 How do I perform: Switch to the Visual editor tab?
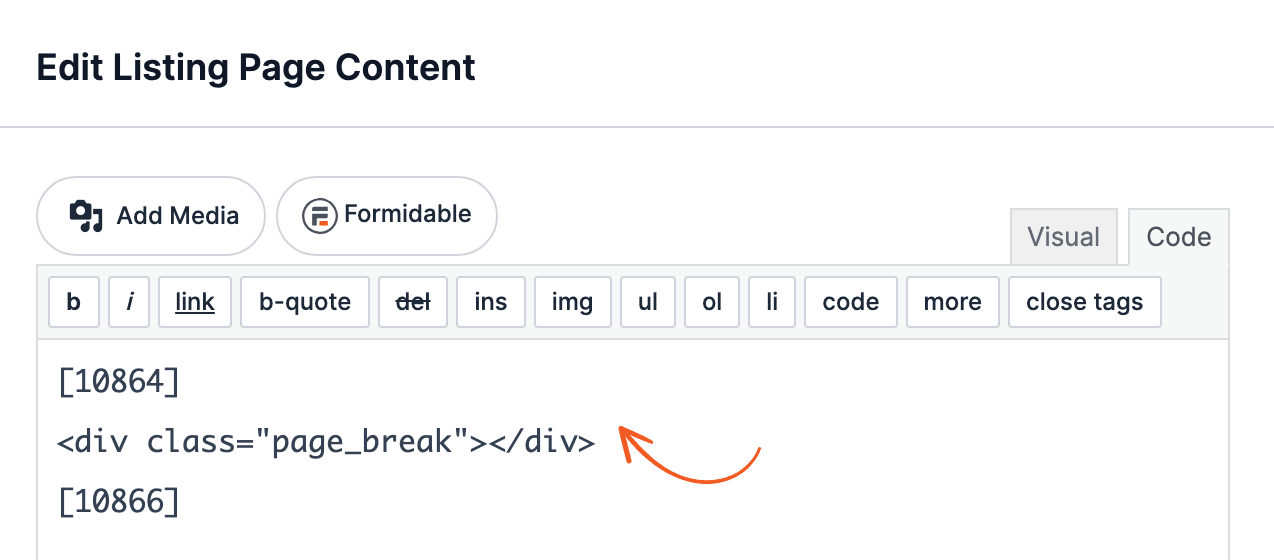(x=1064, y=237)
